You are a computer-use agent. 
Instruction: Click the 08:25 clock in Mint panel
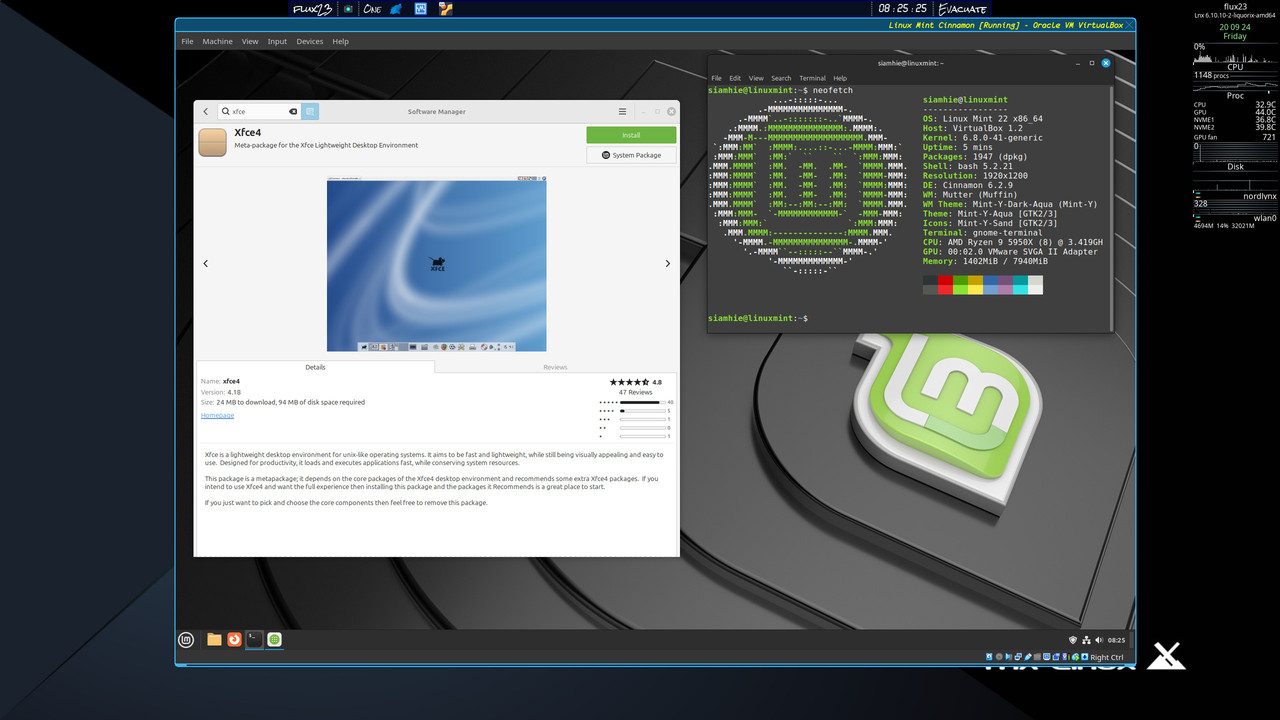pos(1116,640)
